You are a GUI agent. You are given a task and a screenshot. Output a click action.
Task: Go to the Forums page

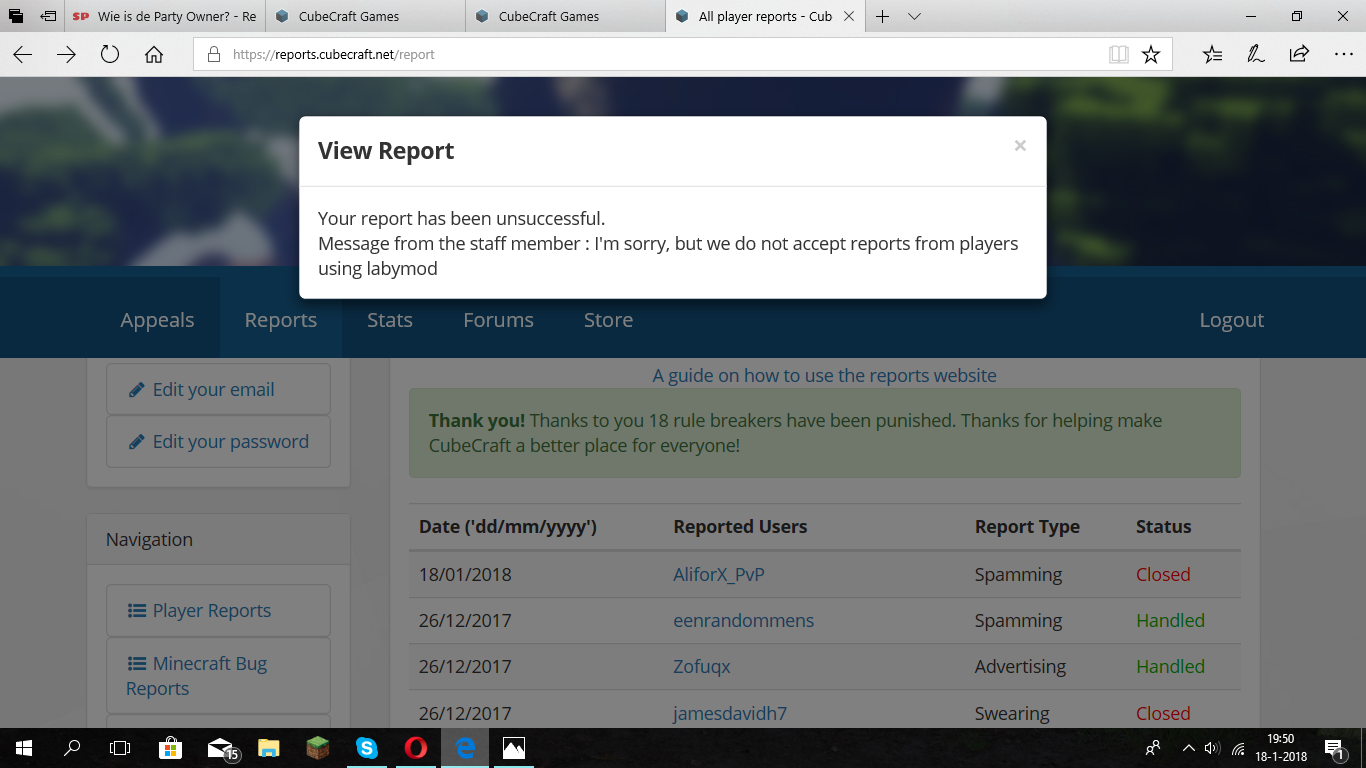pos(498,320)
